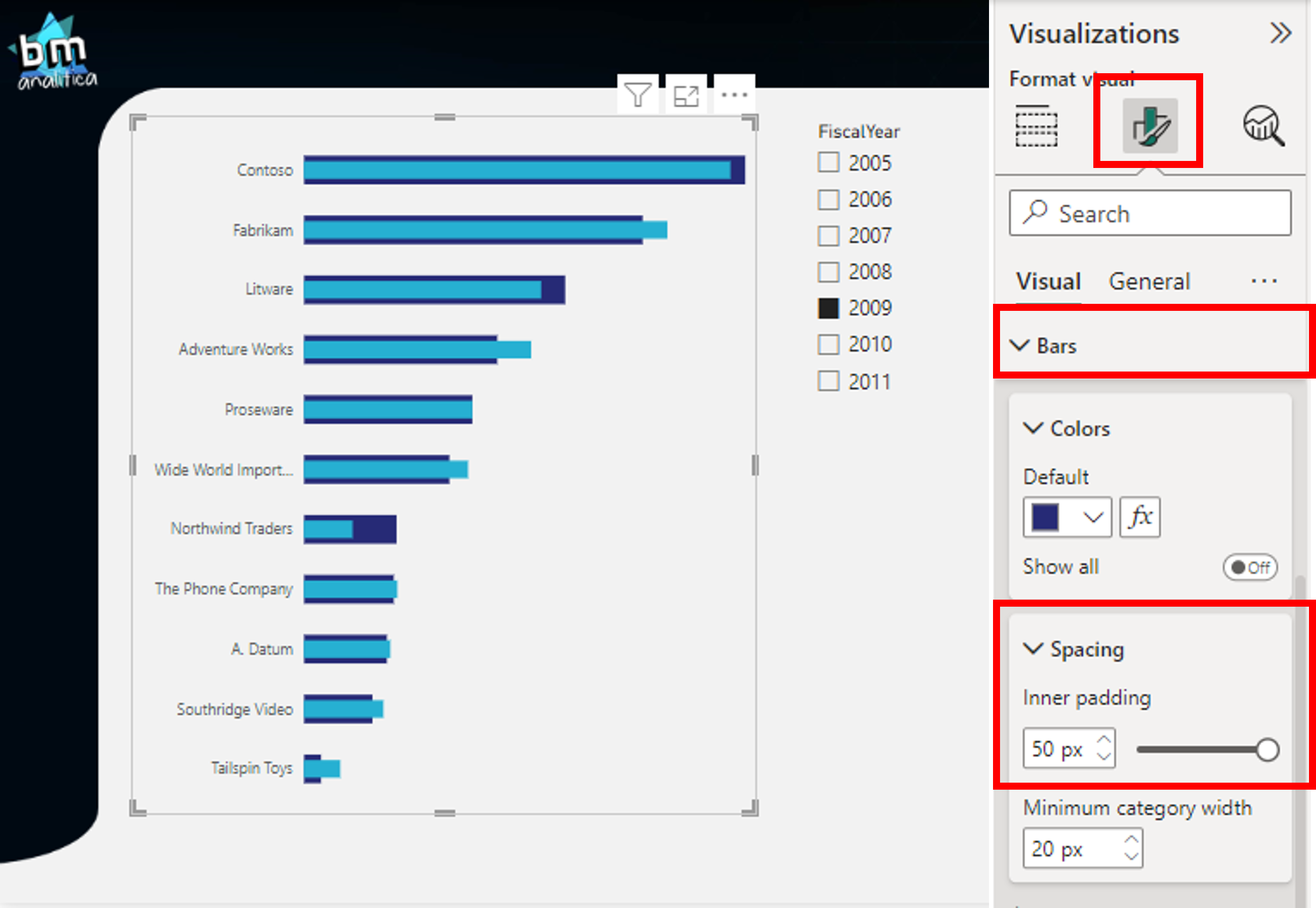Collapse the Visualizations pane with double chevron
Screen dimensions: 1316x908
tap(1280, 33)
